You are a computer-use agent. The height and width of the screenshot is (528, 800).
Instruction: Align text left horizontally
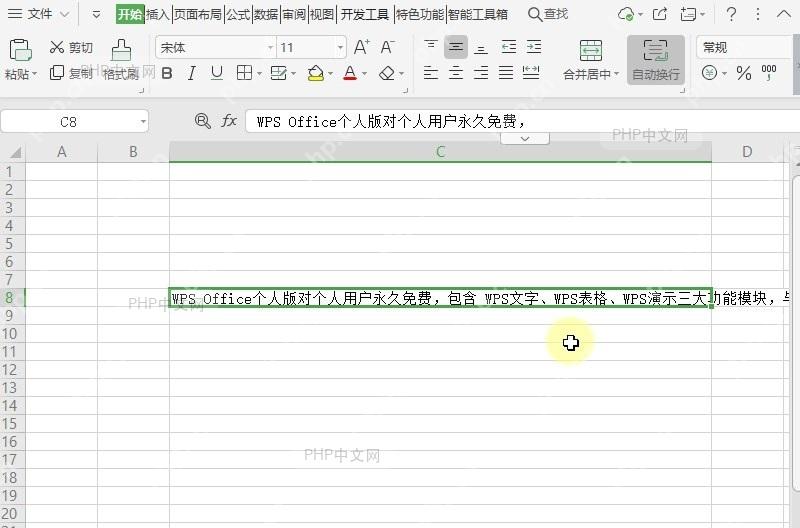click(x=431, y=73)
